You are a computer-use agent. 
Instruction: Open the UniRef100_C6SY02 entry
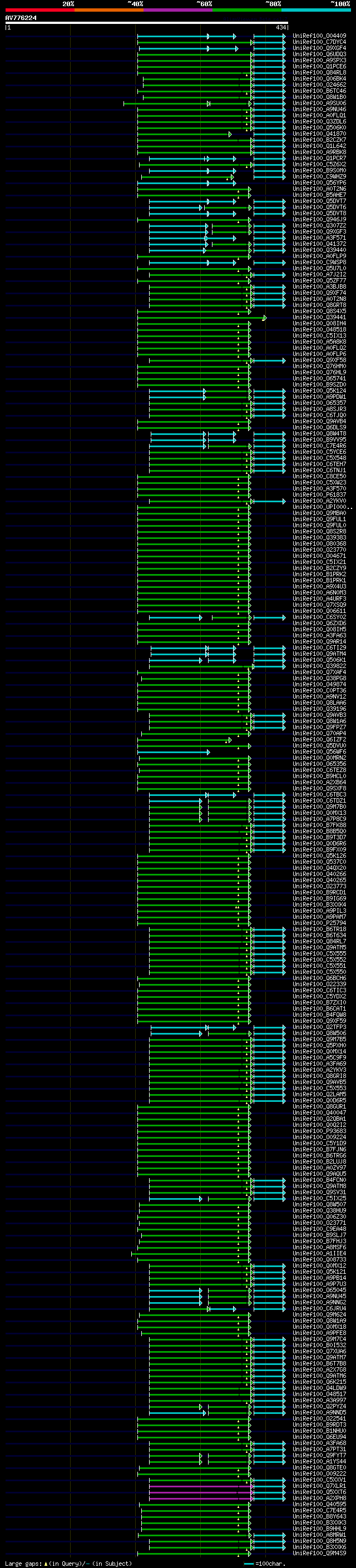319,617
